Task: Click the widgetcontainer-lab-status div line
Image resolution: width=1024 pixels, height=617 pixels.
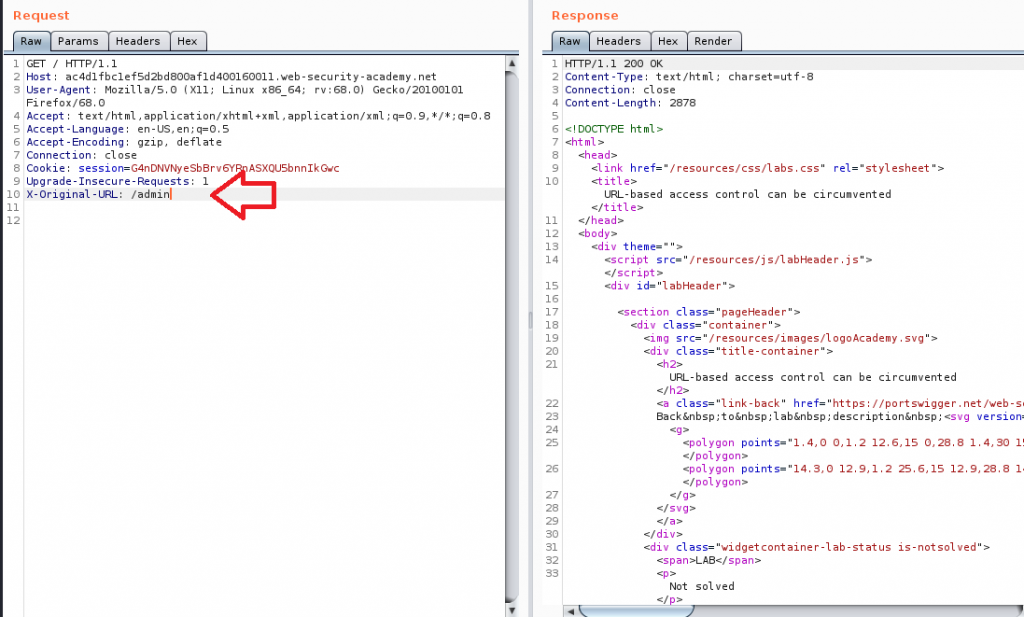Action: pos(816,547)
